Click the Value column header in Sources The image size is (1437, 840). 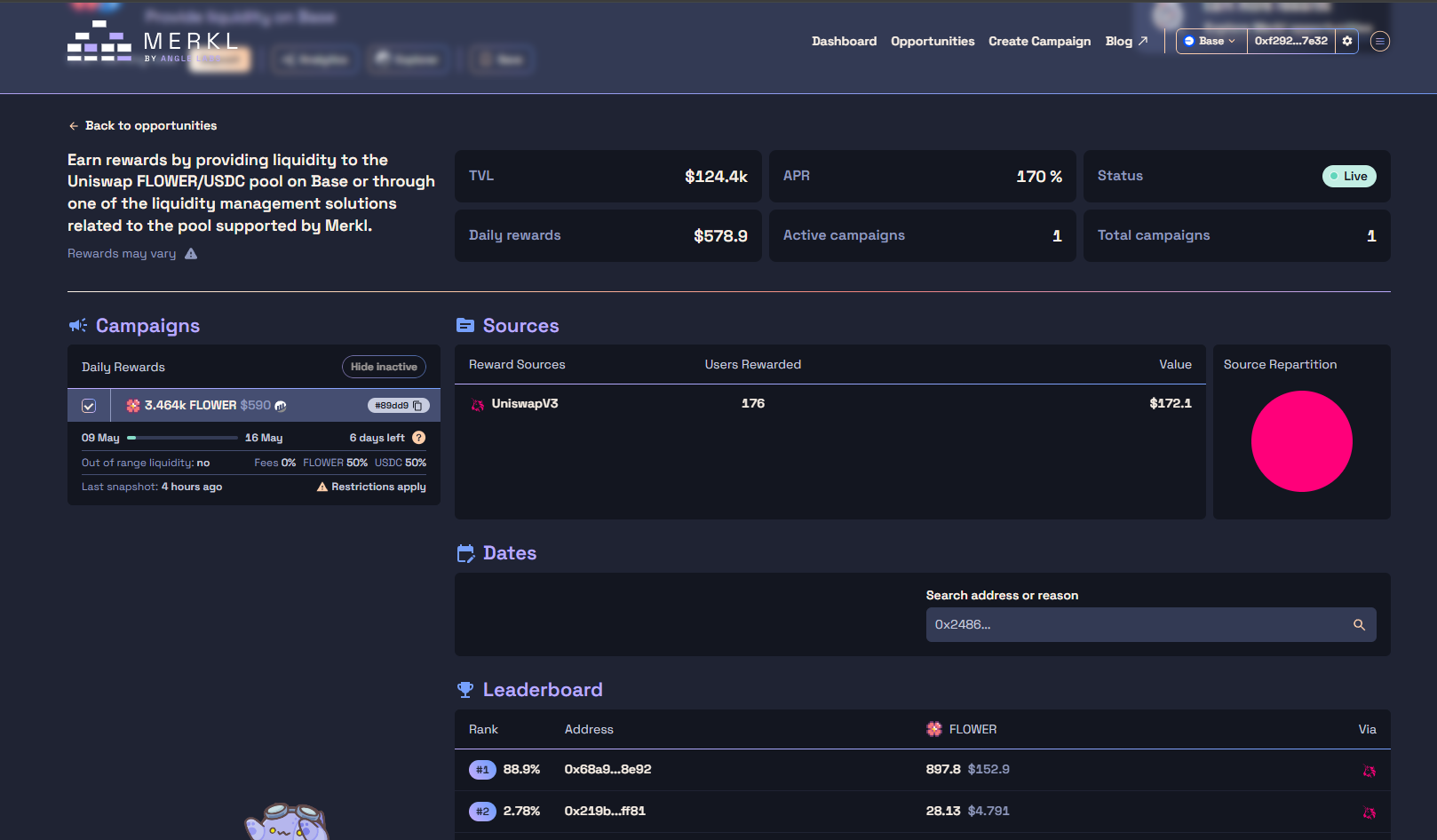(x=1175, y=364)
